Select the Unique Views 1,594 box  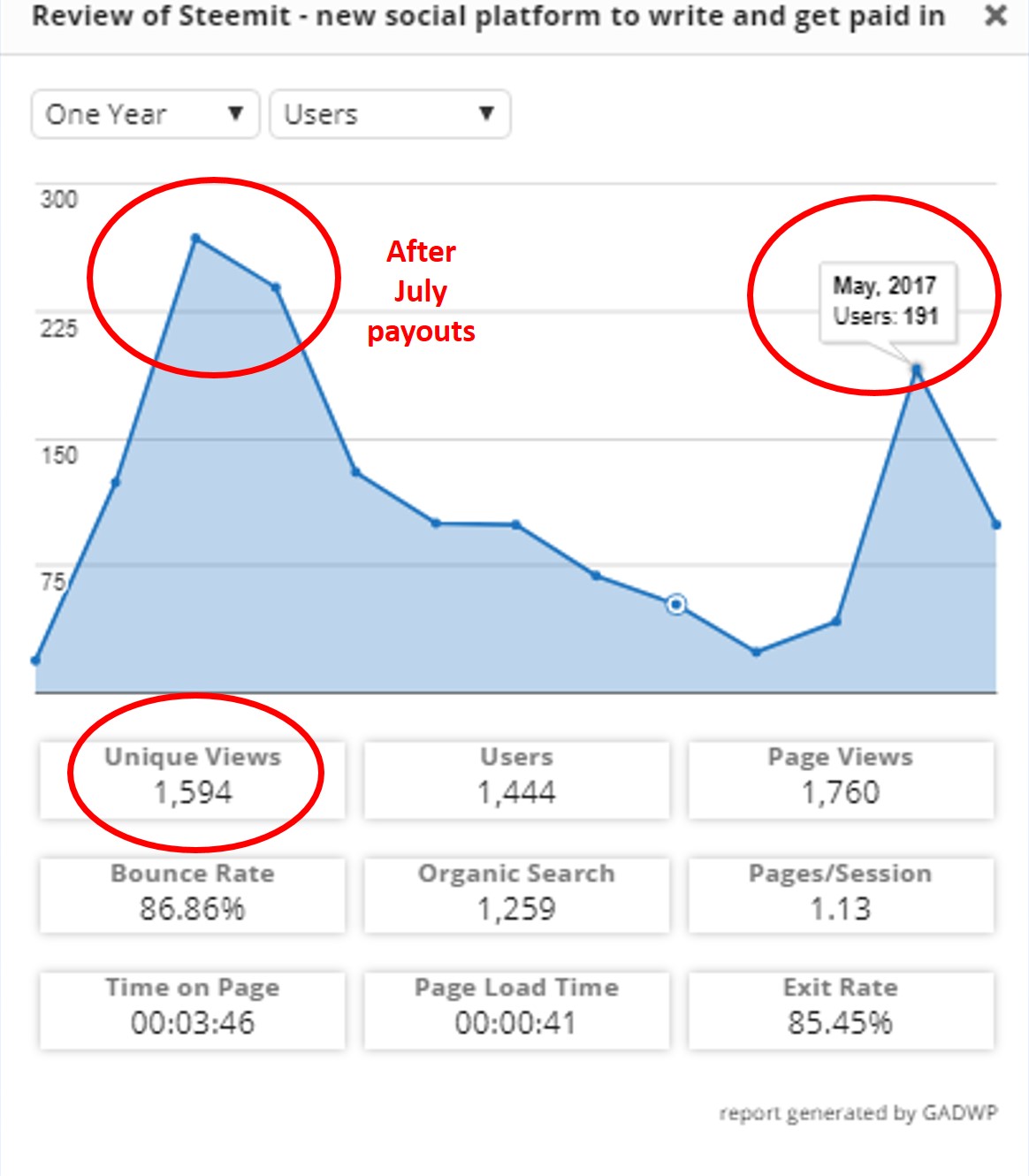pyautogui.click(x=193, y=779)
